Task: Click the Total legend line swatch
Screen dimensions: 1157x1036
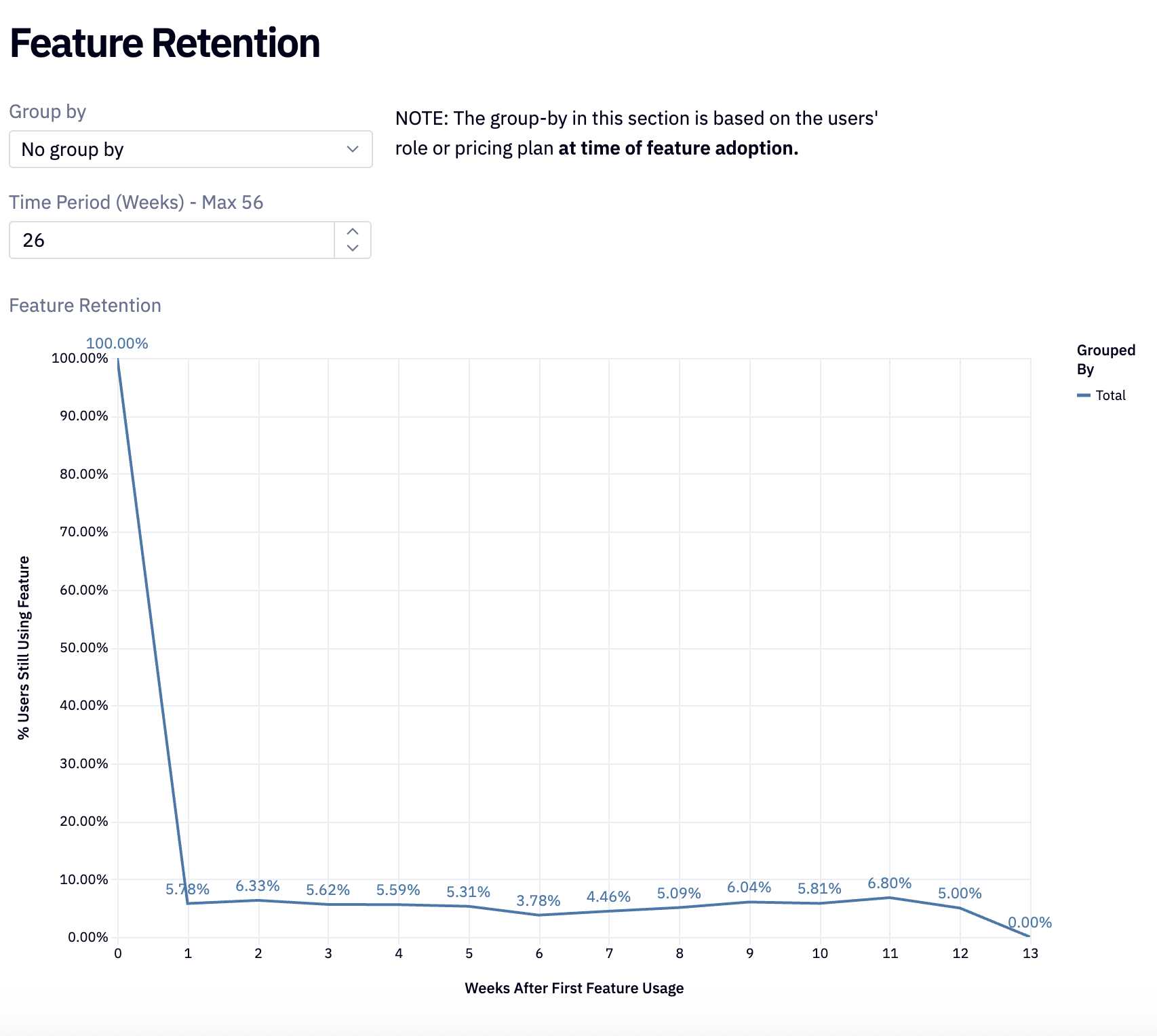Action: [1084, 395]
